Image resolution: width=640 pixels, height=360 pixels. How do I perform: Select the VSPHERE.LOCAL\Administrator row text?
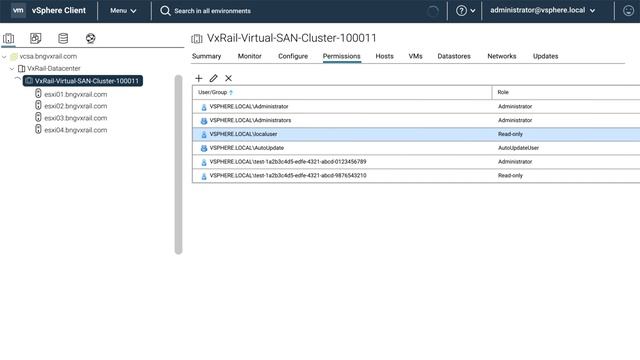pos(249,107)
